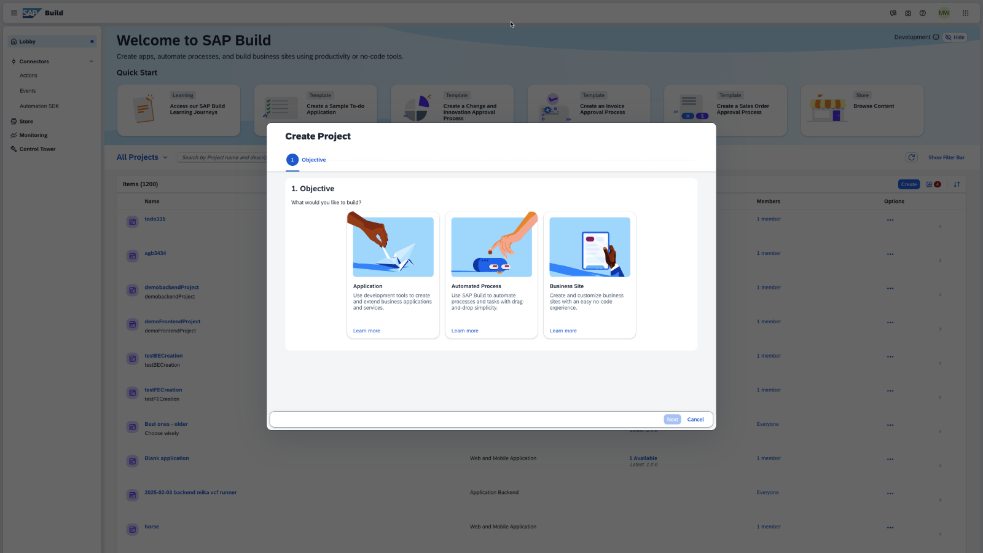Select the Application objective card
983x553 pixels.
point(393,275)
